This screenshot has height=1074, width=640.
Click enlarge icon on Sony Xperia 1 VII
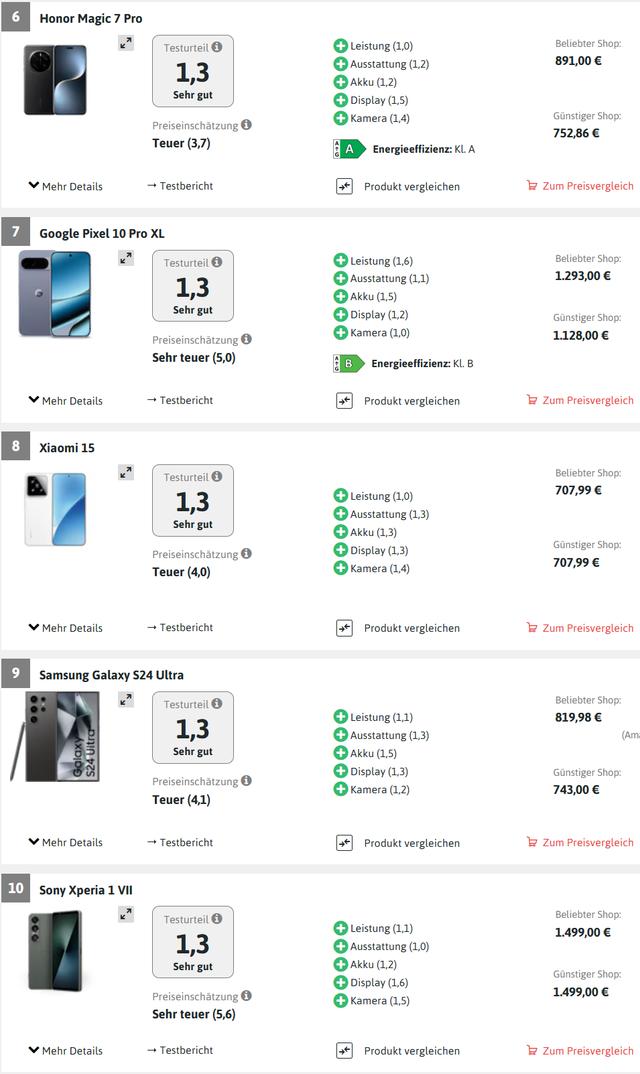click(125, 914)
